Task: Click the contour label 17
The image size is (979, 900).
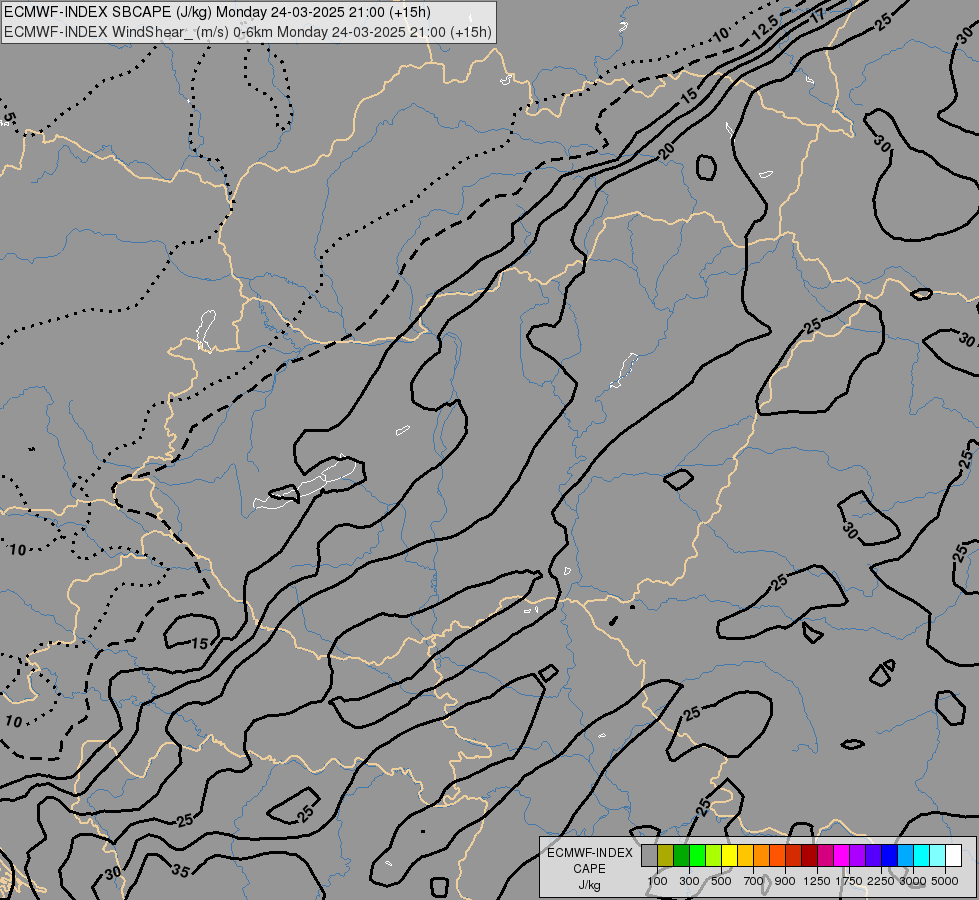Action: tap(819, 14)
